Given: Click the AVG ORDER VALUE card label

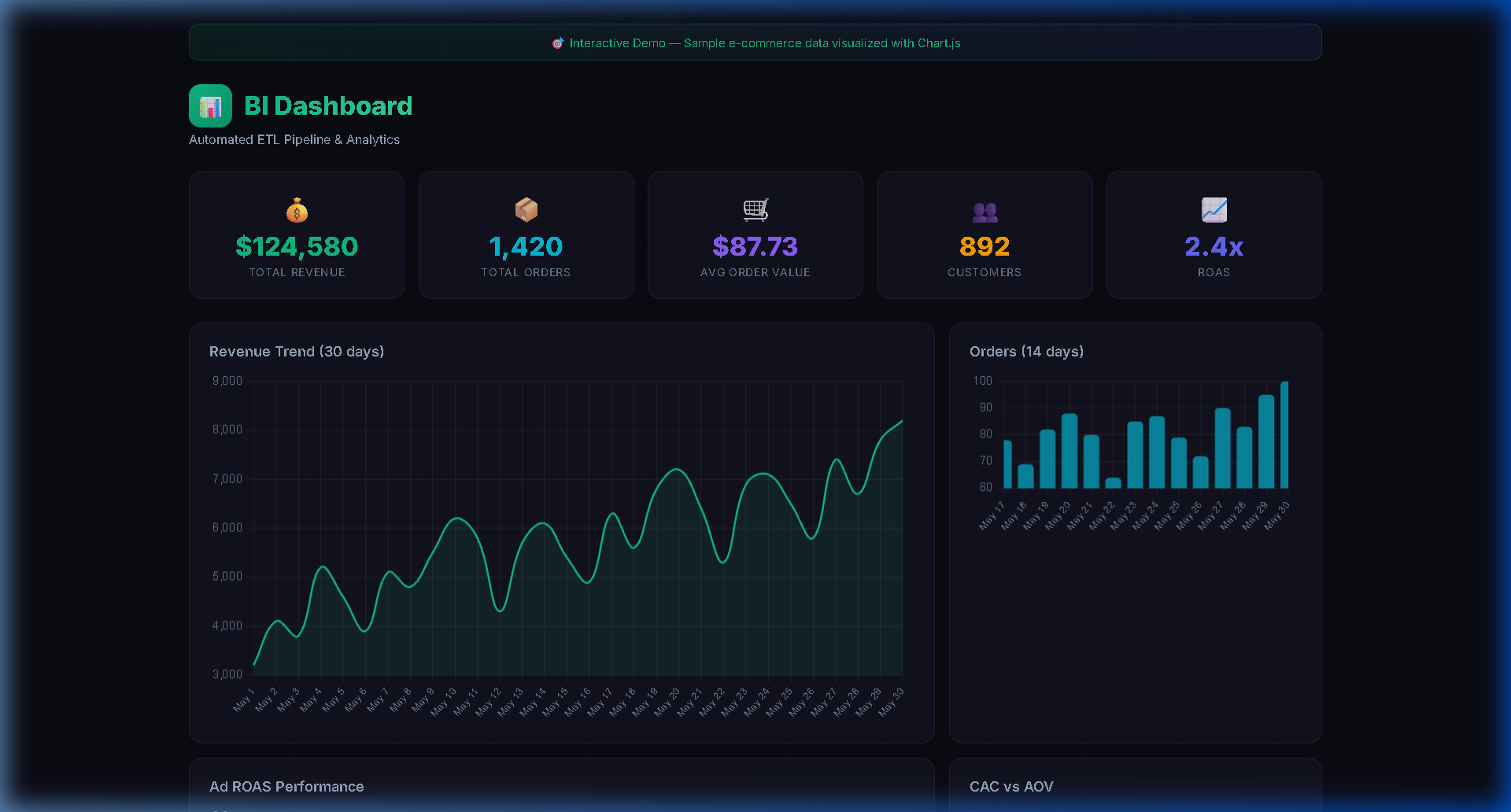Looking at the screenshot, I should pos(755,272).
